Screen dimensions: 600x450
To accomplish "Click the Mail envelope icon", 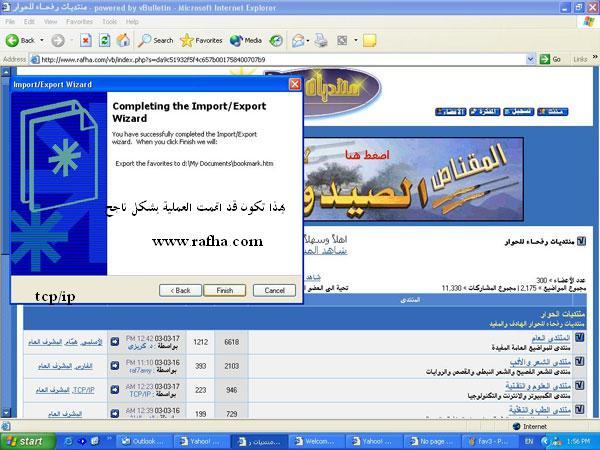I will coord(298,40).
